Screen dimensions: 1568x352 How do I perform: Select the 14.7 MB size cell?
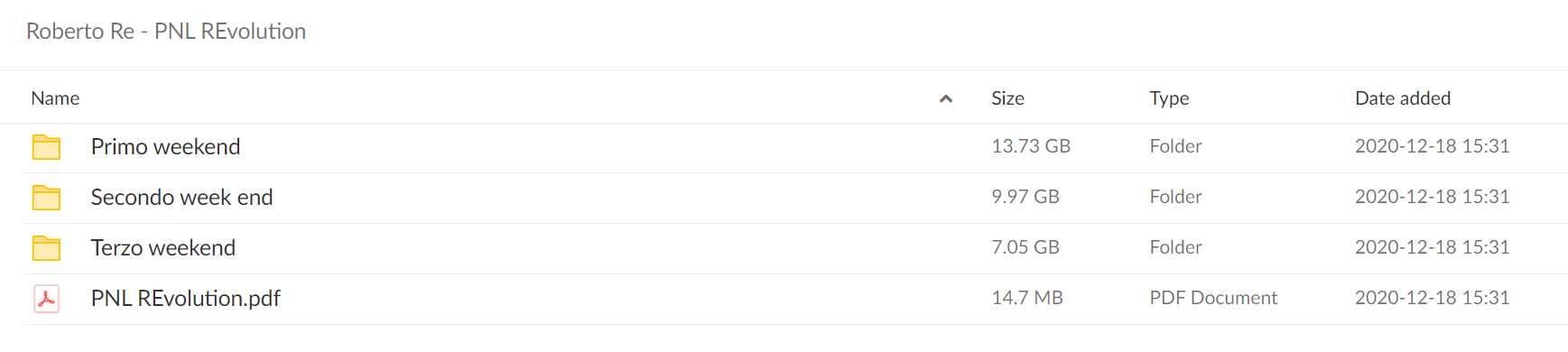point(1027,298)
